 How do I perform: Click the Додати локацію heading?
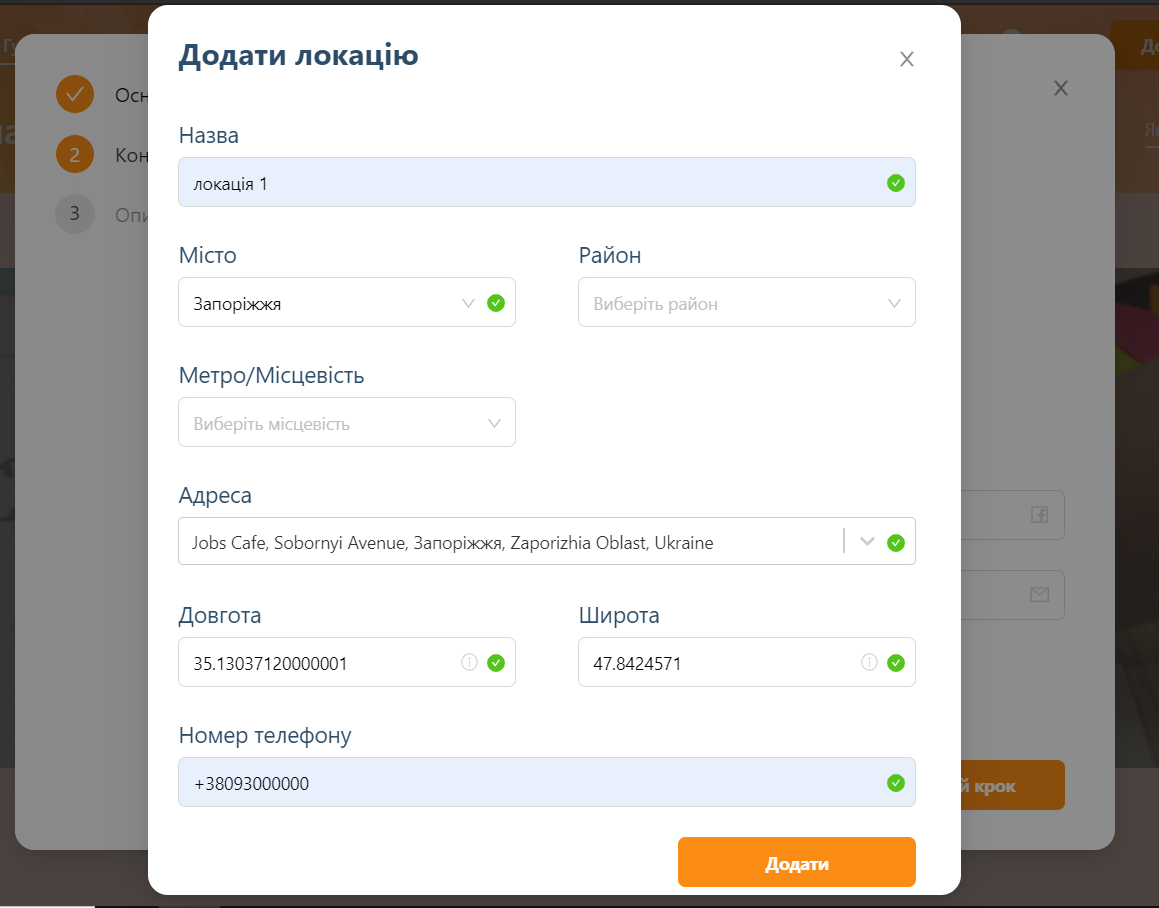pos(299,55)
